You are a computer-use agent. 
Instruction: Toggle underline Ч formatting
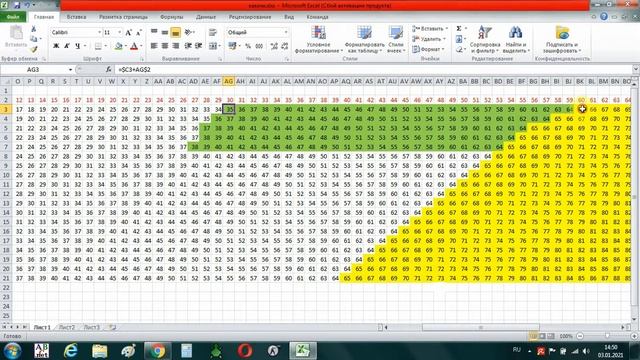click(78, 46)
